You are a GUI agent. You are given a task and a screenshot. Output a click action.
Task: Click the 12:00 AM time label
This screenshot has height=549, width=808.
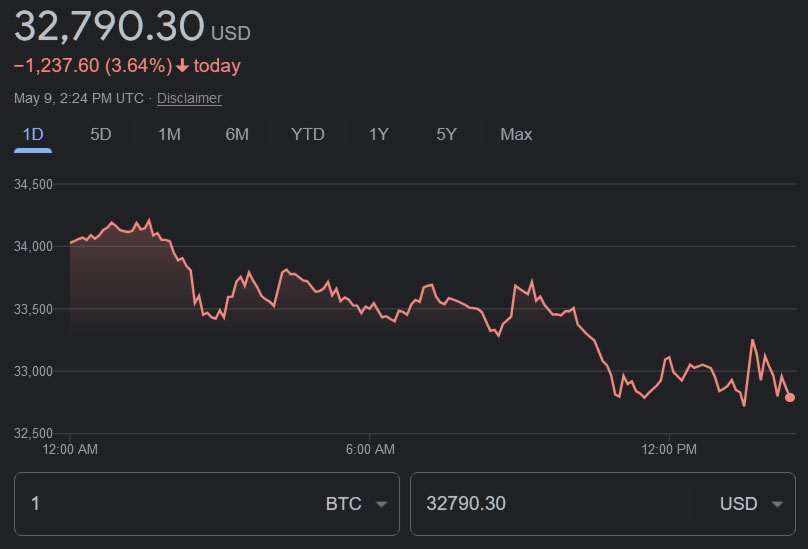(x=70, y=450)
